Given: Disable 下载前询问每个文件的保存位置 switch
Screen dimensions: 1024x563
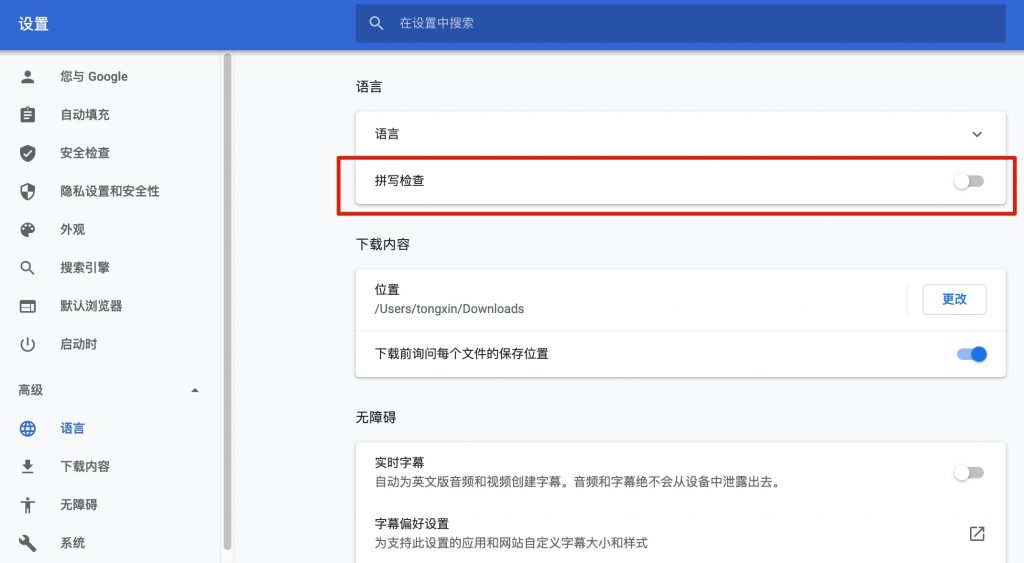Looking at the screenshot, I should [972, 354].
